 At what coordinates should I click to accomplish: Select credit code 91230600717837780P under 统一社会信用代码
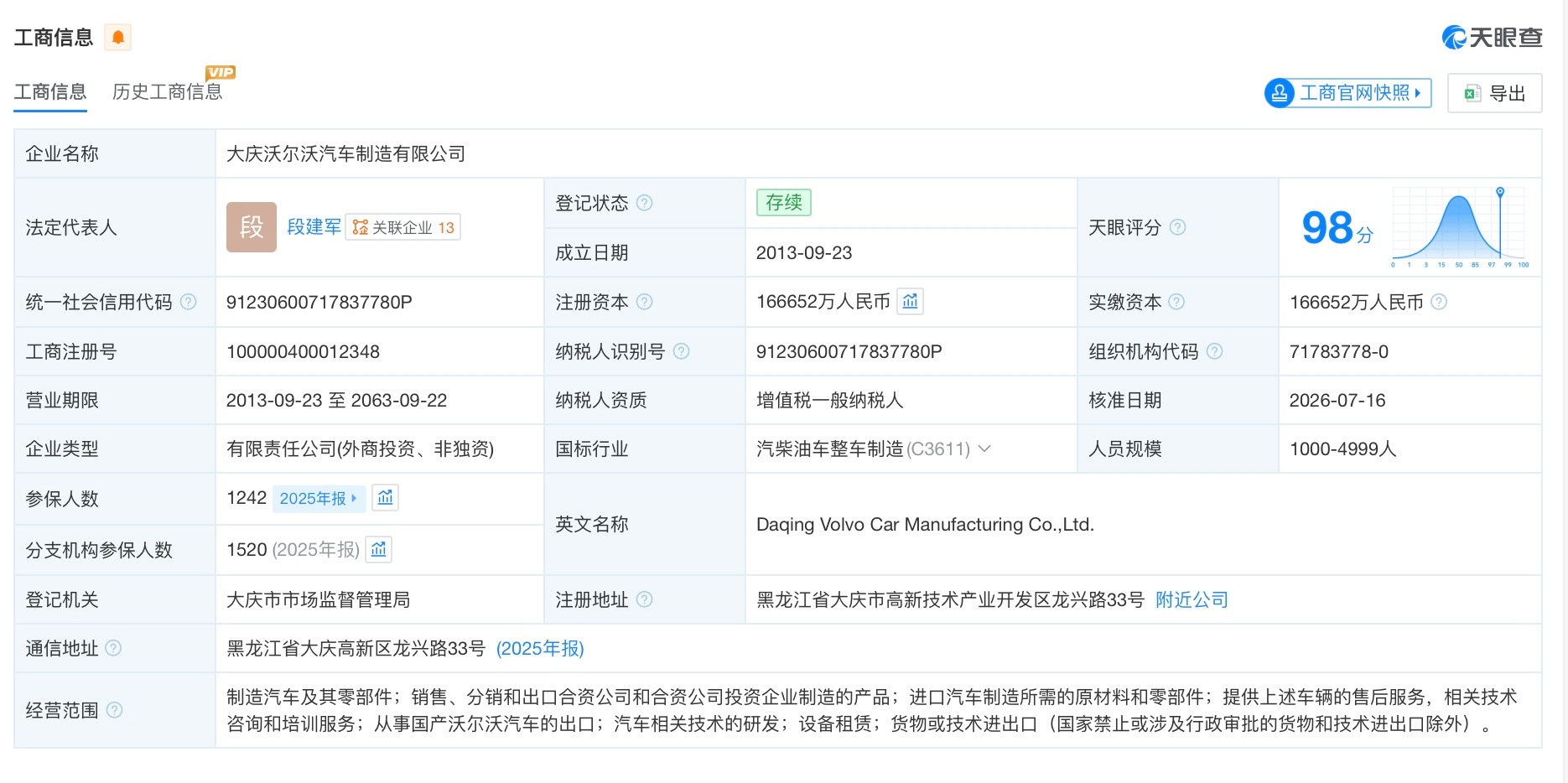tap(319, 302)
